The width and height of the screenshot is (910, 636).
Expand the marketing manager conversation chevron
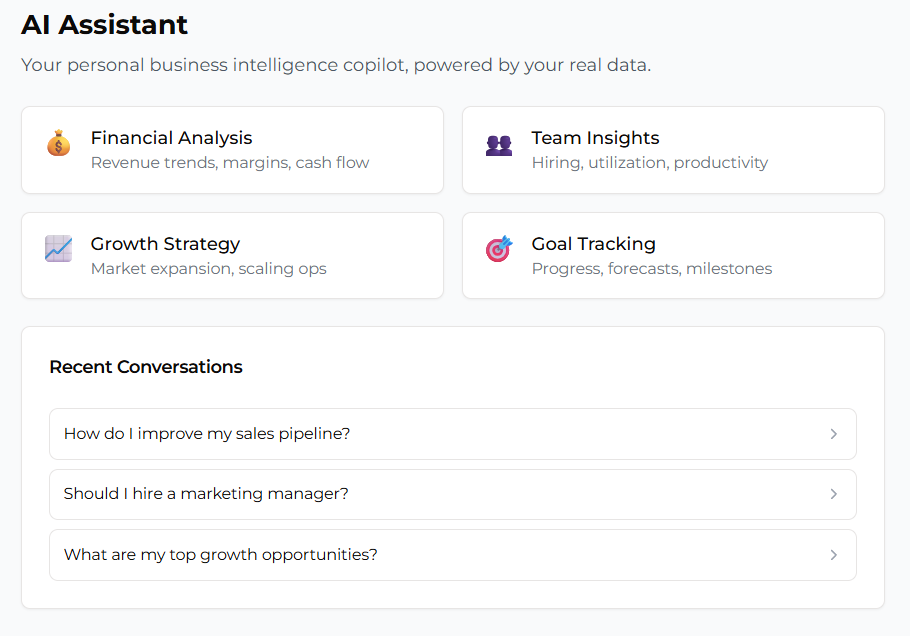[833, 494]
